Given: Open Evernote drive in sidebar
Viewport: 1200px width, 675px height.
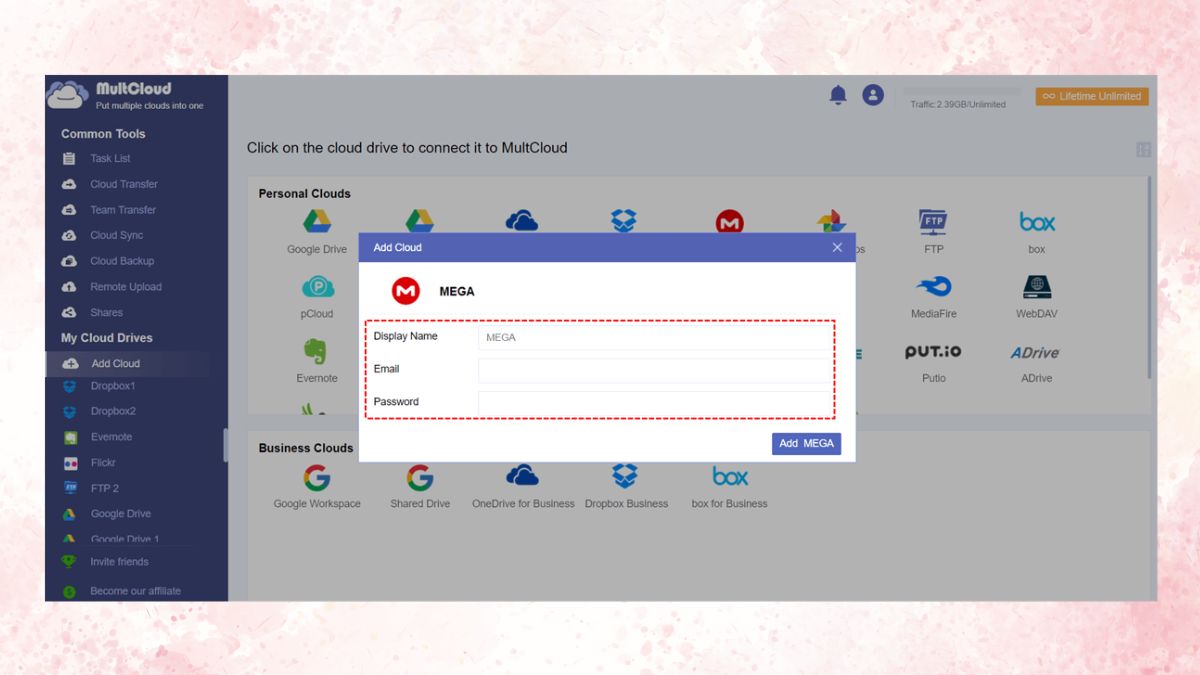Looking at the screenshot, I should pyautogui.click(x=111, y=437).
